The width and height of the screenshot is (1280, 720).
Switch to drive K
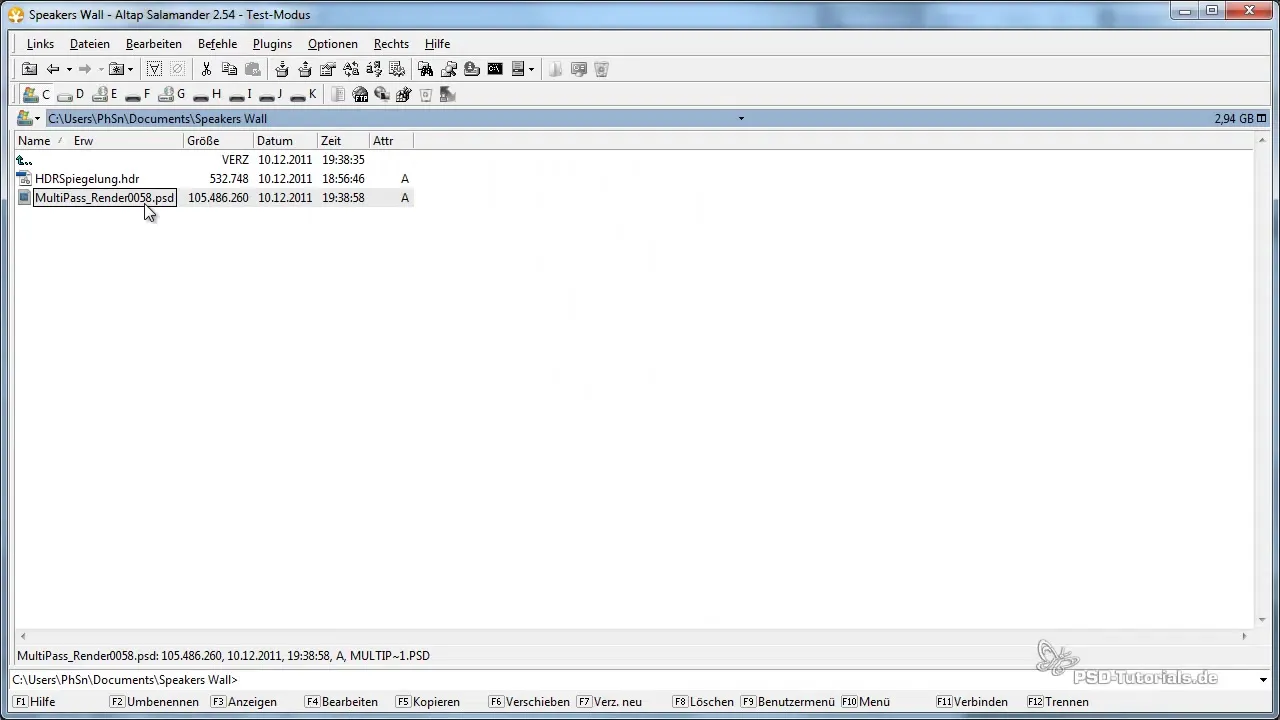pos(302,94)
